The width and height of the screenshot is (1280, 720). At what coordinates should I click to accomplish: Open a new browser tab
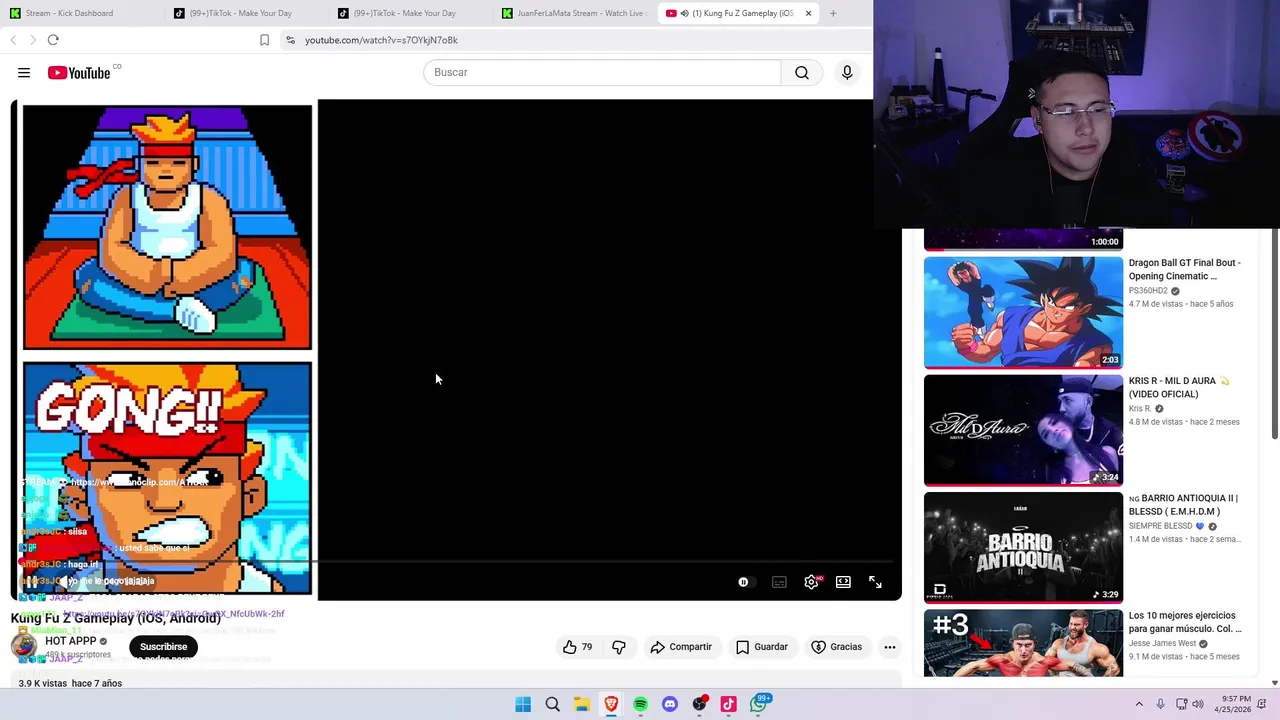pos(833,13)
